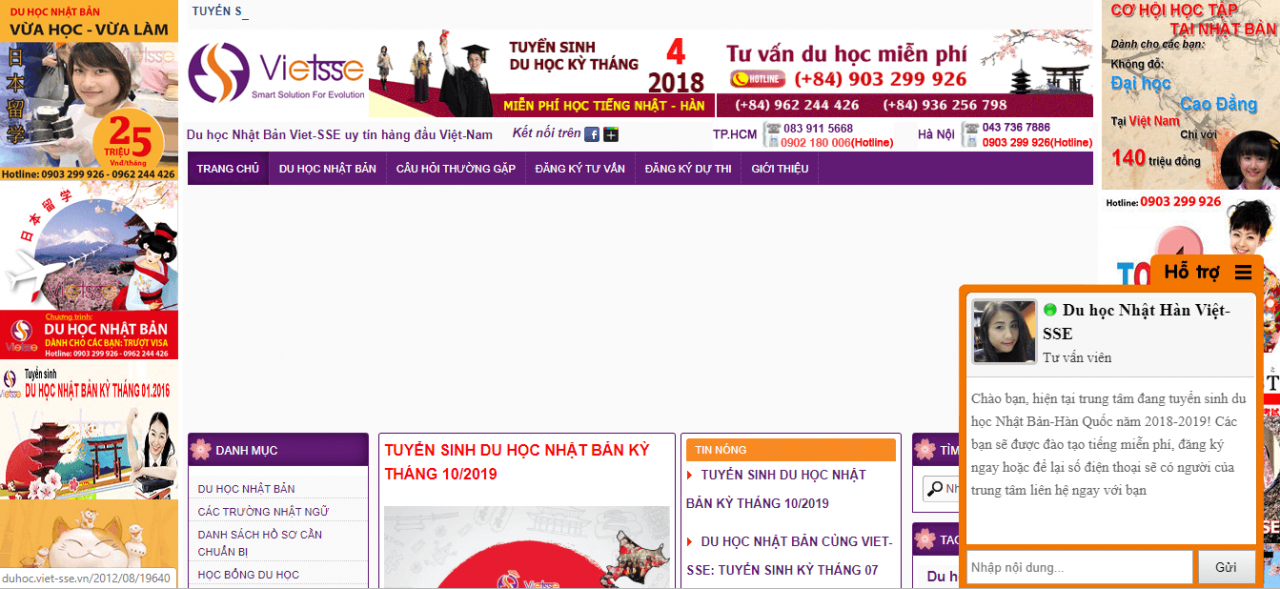Click the telephone icon next to 083 911 5668
The width and height of the screenshot is (1280, 589).
[771, 129]
